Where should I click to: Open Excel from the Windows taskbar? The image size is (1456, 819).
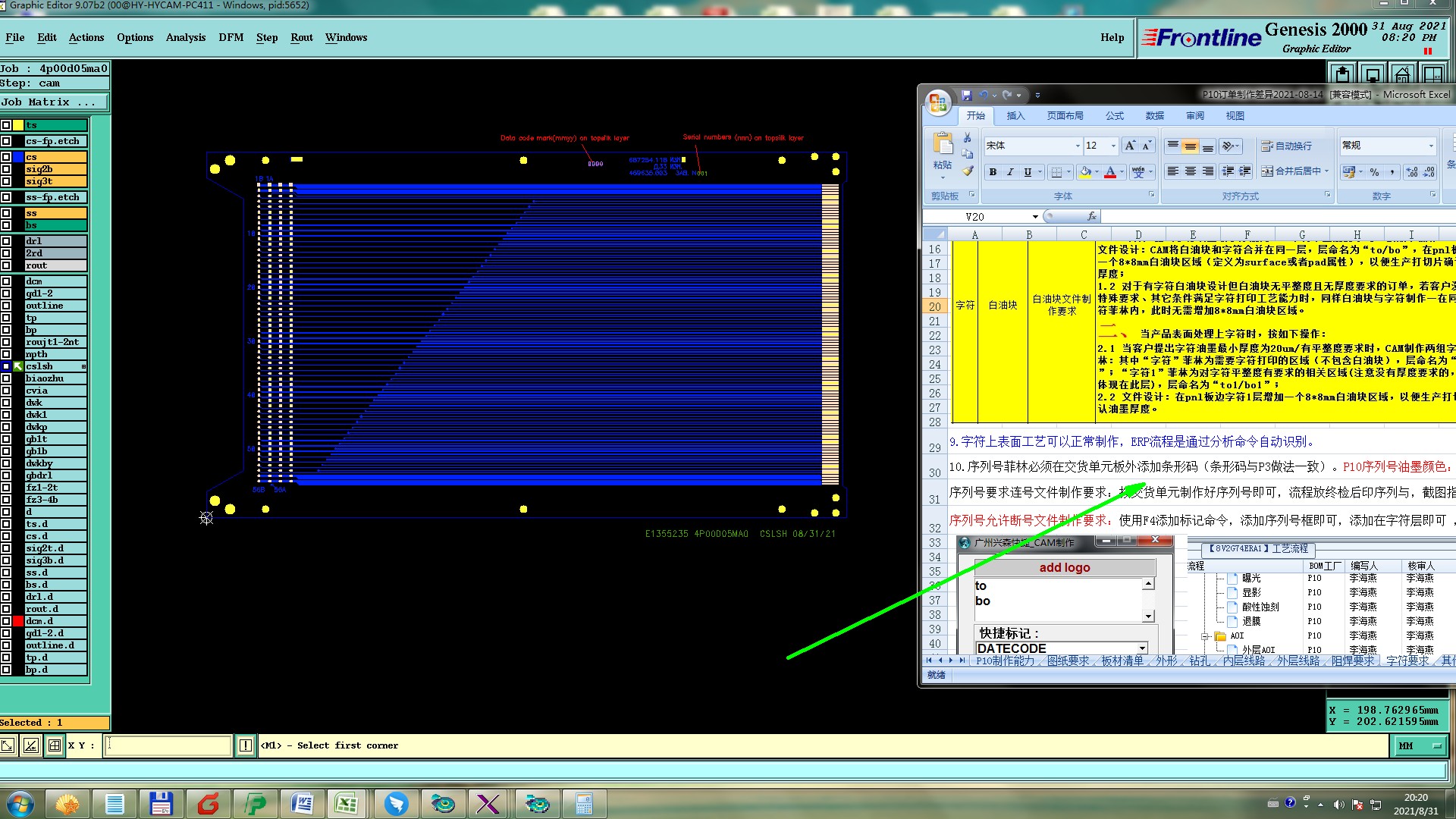tap(347, 803)
